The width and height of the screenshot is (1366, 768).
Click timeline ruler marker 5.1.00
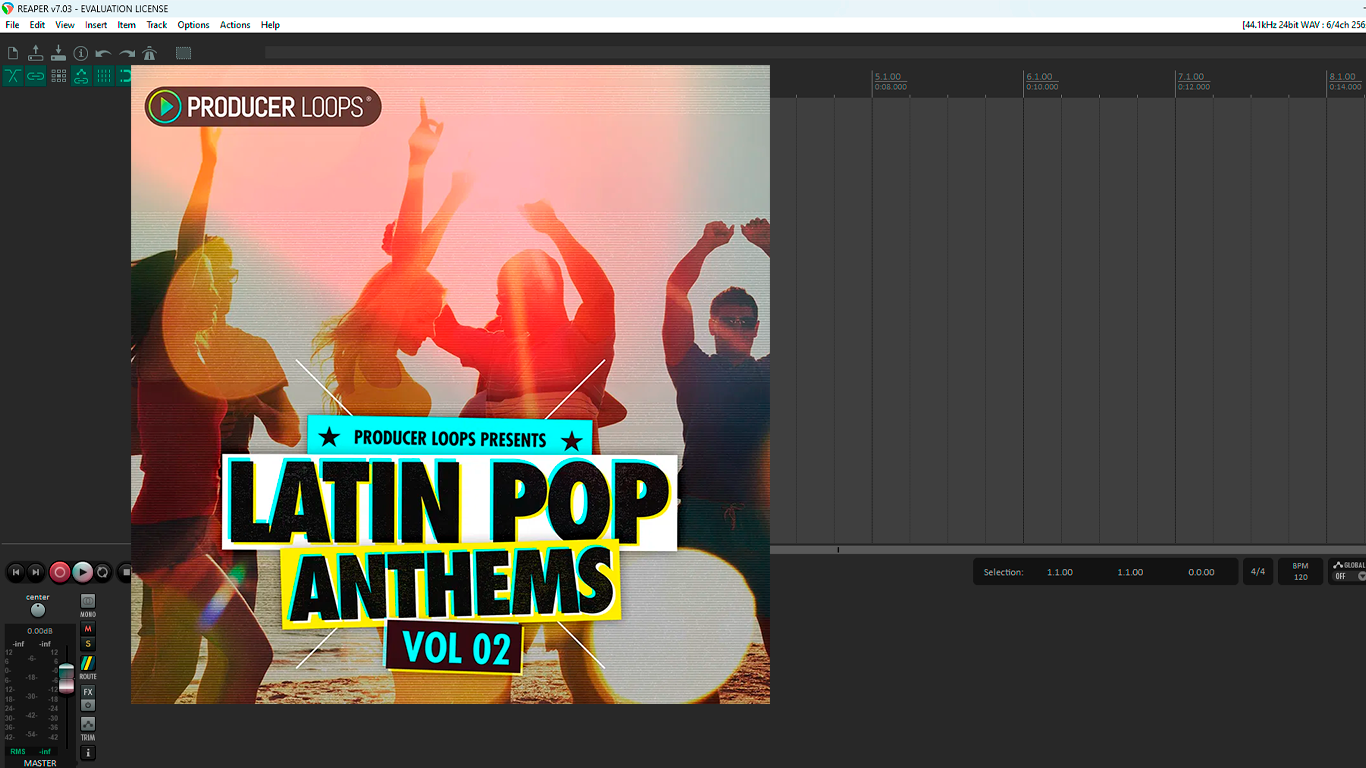click(888, 77)
